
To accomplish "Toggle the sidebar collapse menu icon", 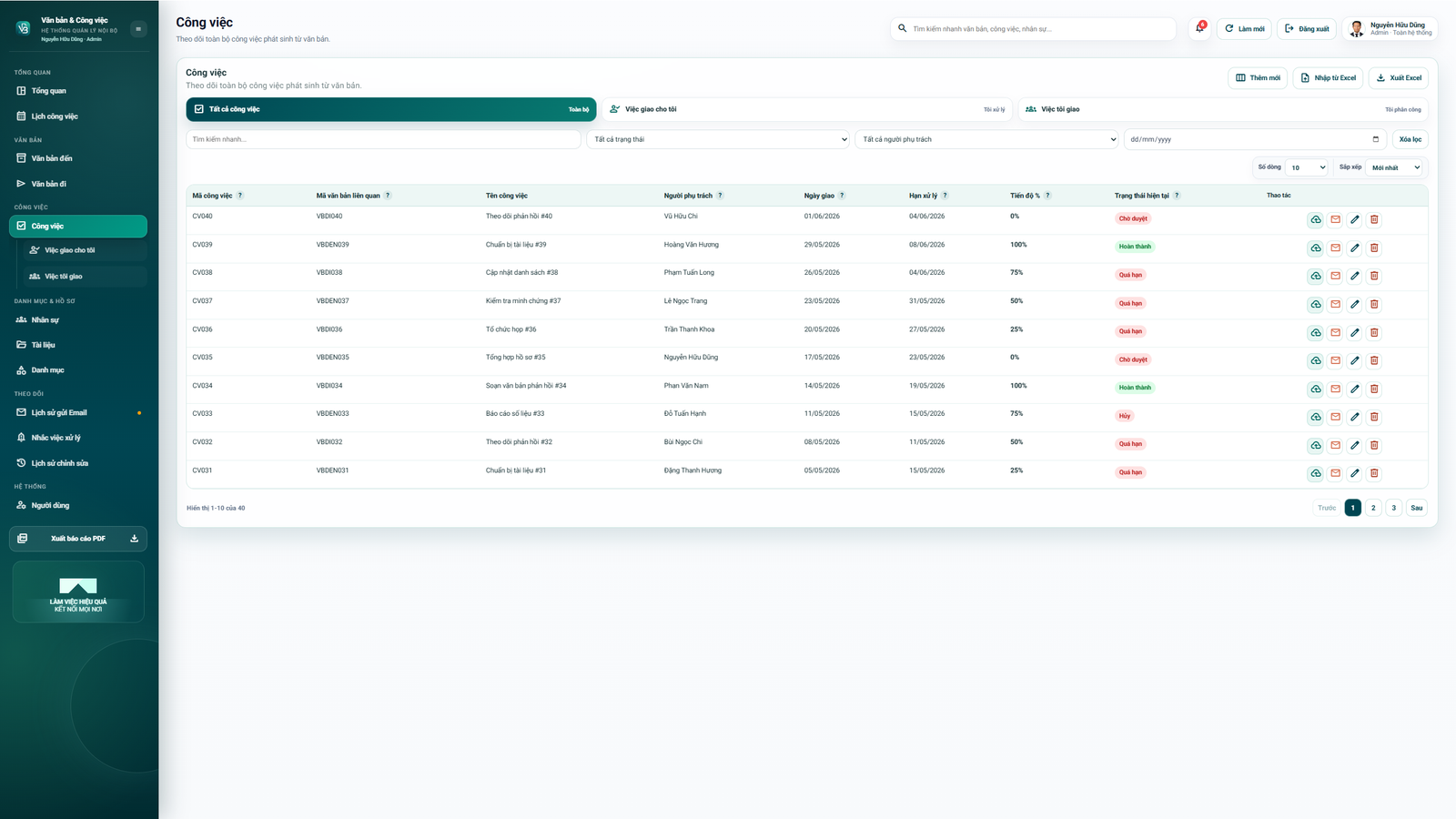I will [138, 29].
